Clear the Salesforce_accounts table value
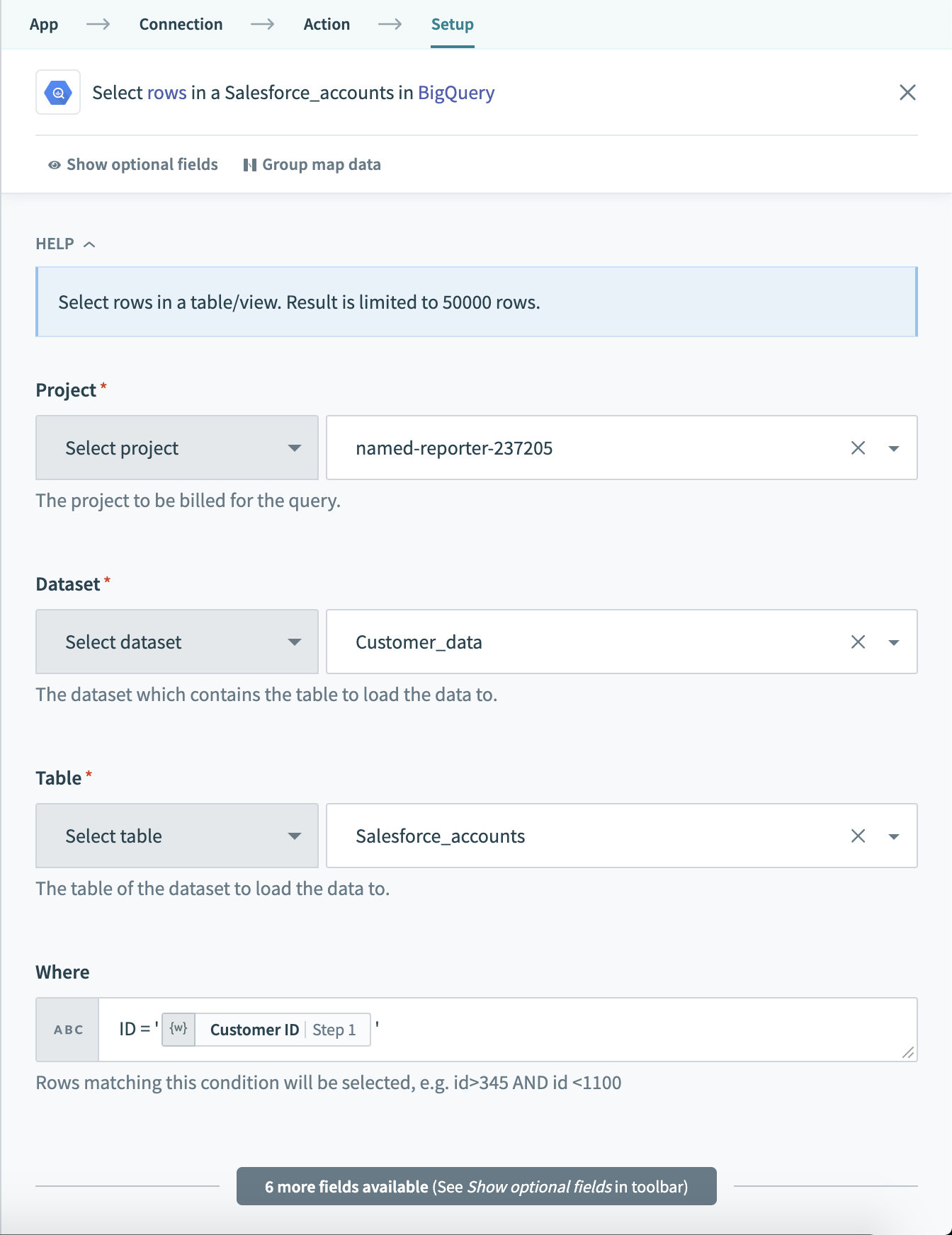Screen dimensions: 952x1235 858,836
